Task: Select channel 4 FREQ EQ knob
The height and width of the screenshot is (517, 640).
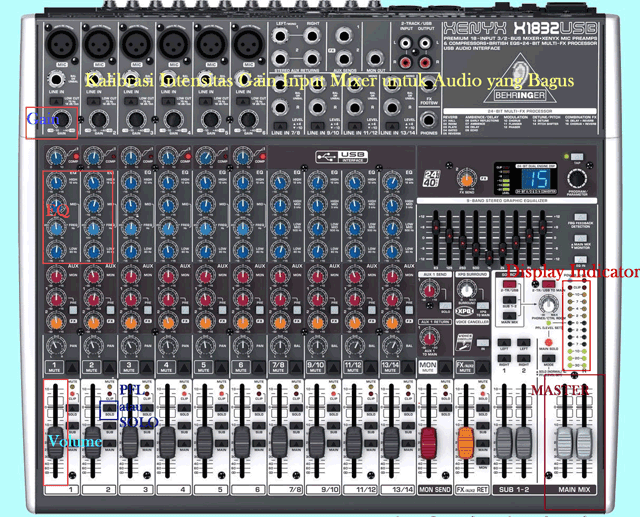Action: 168,228
